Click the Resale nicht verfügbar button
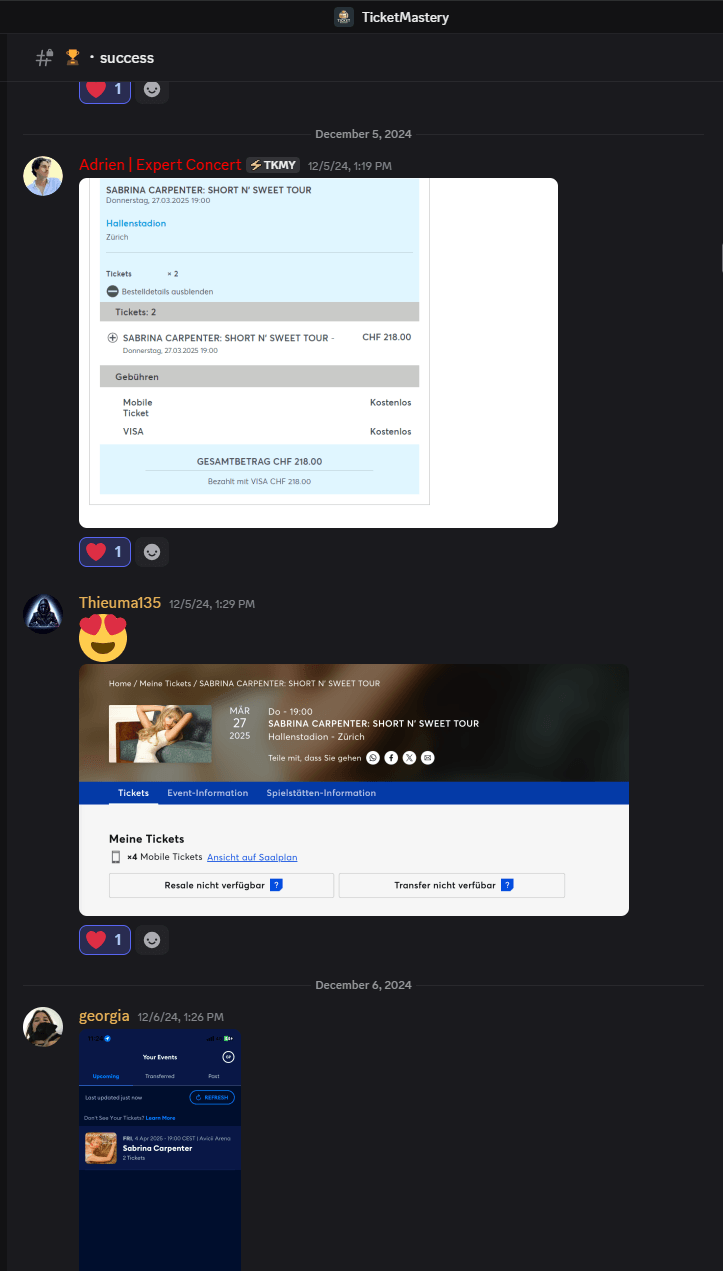The image size is (723, 1271). [221, 885]
